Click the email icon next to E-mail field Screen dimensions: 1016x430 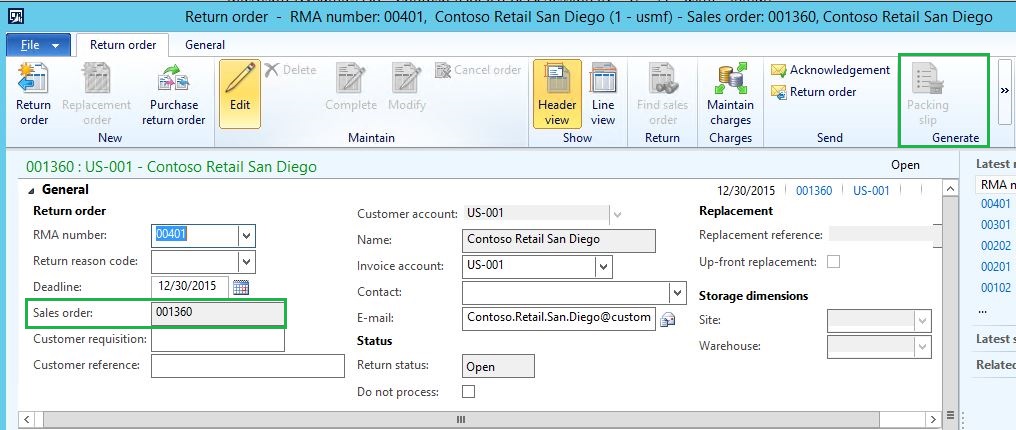click(667, 319)
